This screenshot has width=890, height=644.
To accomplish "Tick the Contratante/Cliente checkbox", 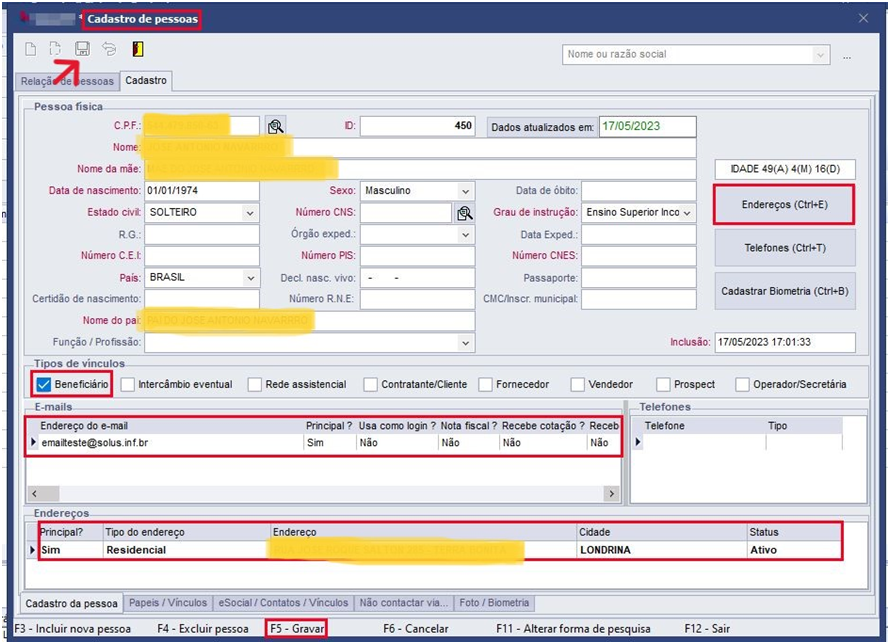I will 371,384.
